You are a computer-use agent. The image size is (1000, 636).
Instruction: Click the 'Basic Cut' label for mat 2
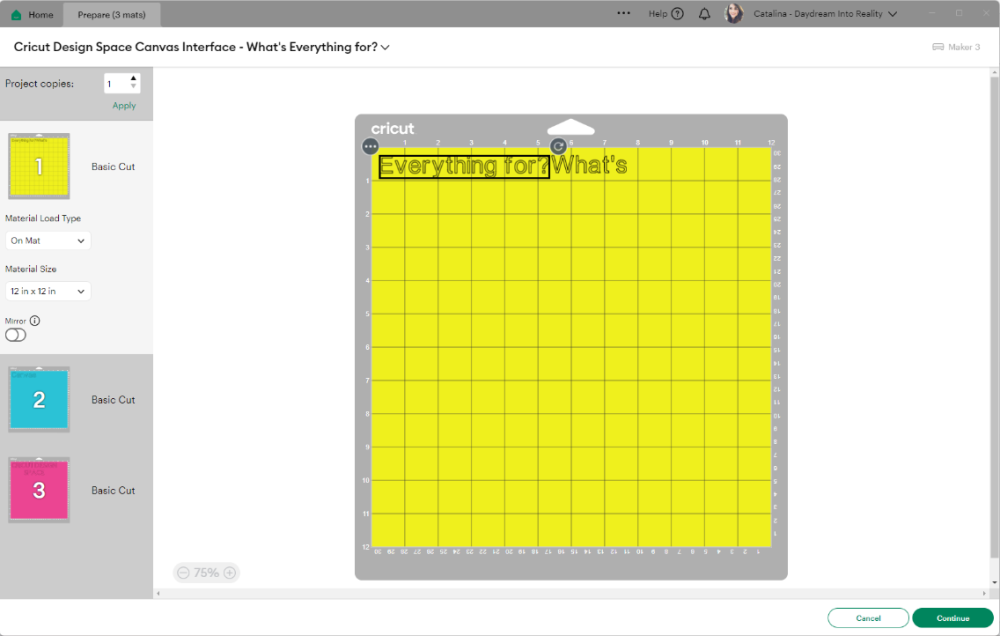point(113,400)
